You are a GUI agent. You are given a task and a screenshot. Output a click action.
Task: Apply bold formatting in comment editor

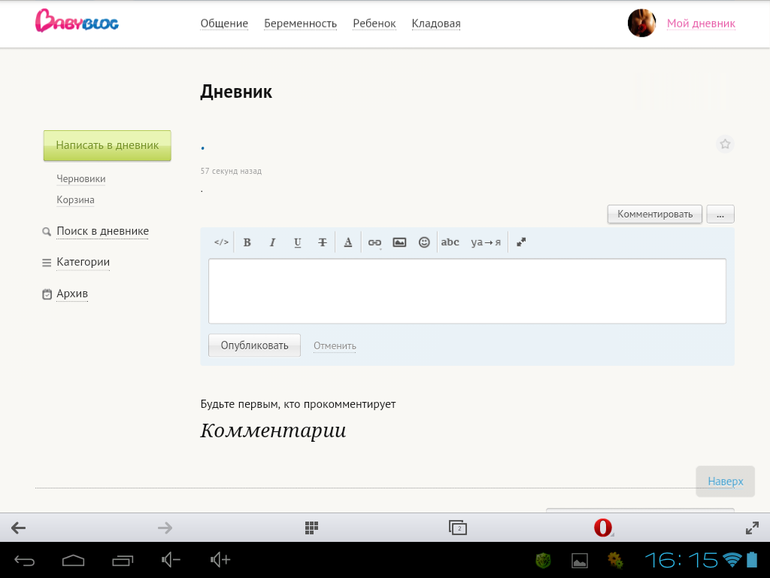(x=247, y=242)
